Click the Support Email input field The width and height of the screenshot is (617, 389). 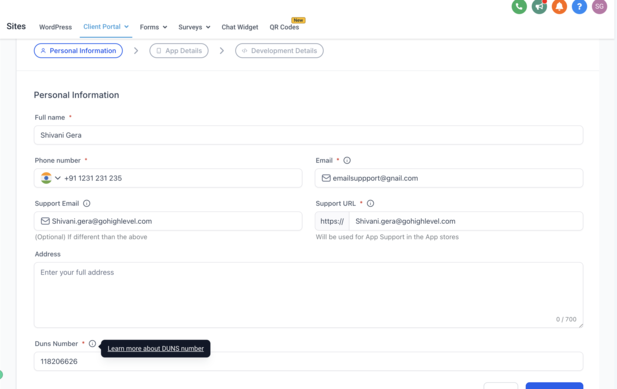tap(168, 221)
